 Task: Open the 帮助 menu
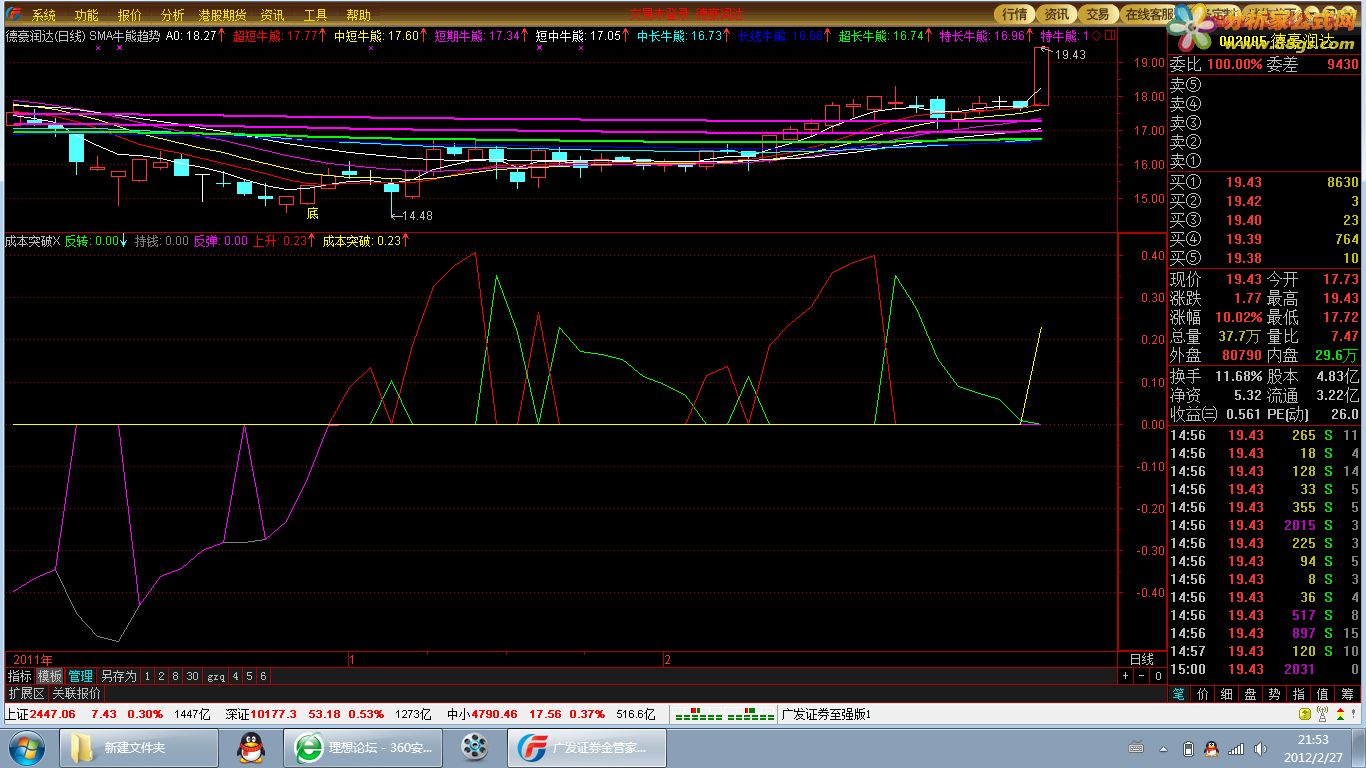coord(358,15)
